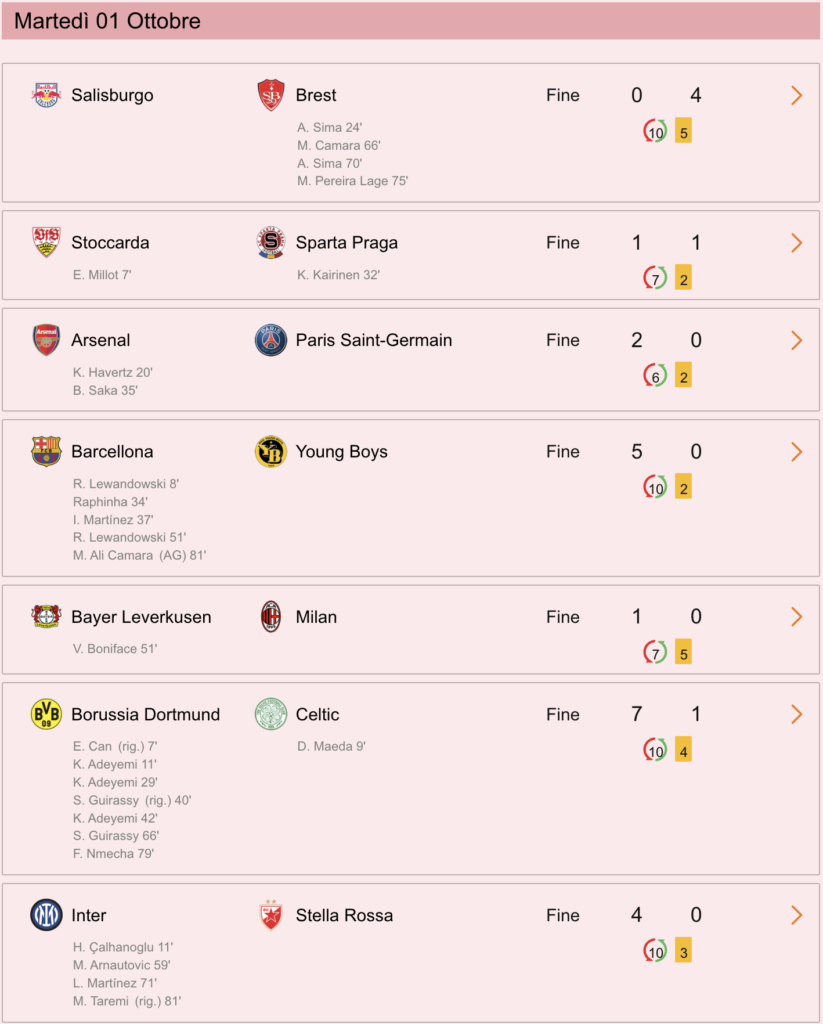823x1024 pixels.
Task: Click the Inter club crest
Action: [46, 915]
